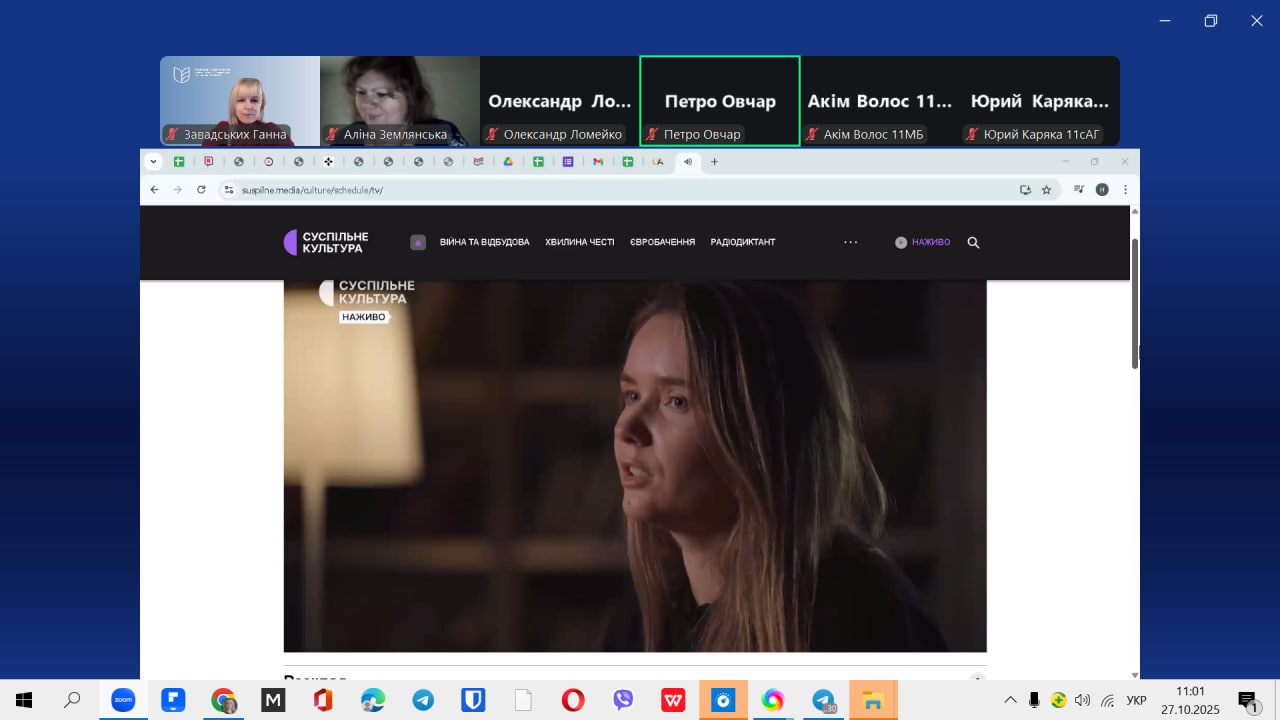Open the Війна та відбудова menu item
Image resolution: width=1280 pixels, height=720 pixels.
tap(484, 242)
